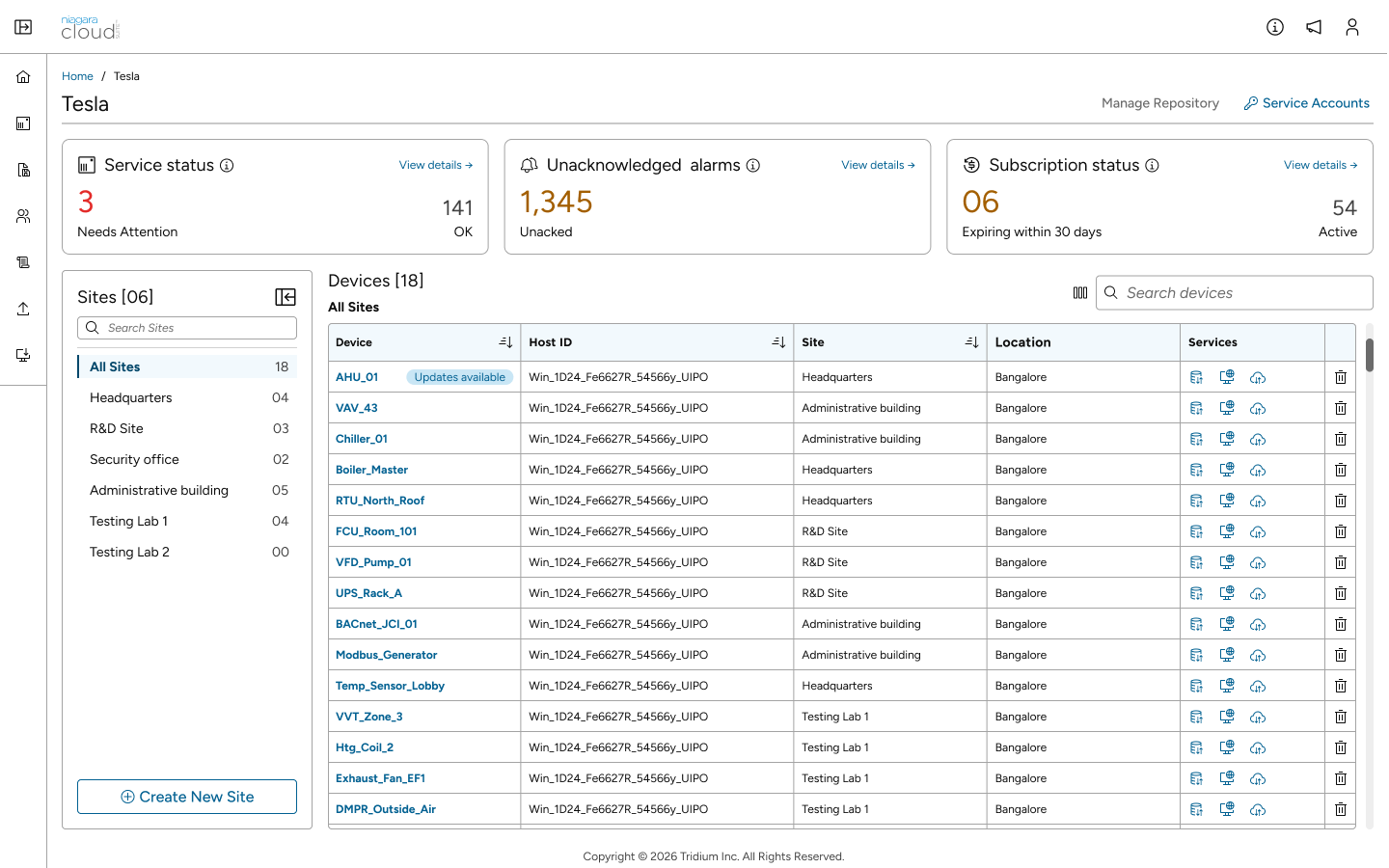Click cloud service icon for RTU_North_Roof

1258,501
